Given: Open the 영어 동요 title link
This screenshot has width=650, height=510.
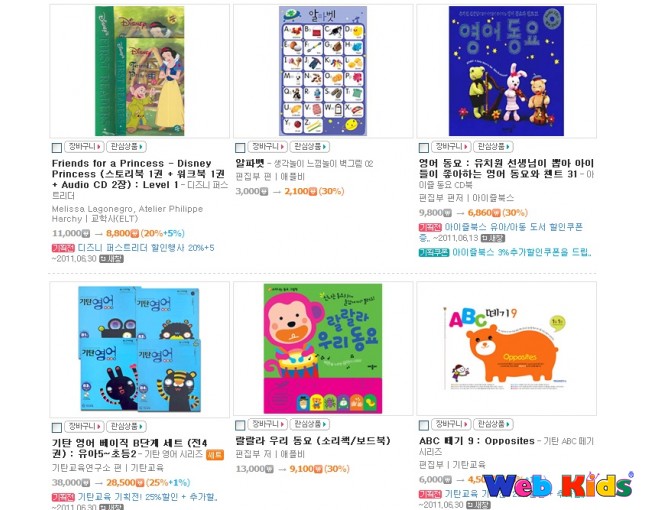Looking at the screenshot, I should click(x=506, y=169).
